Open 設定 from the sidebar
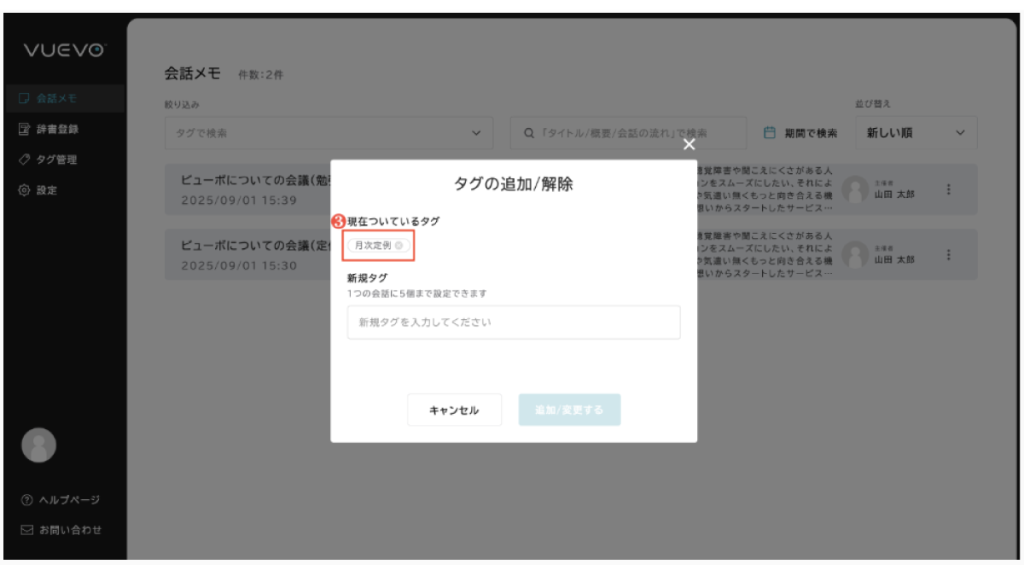This screenshot has height=576, width=1024. point(47,190)
